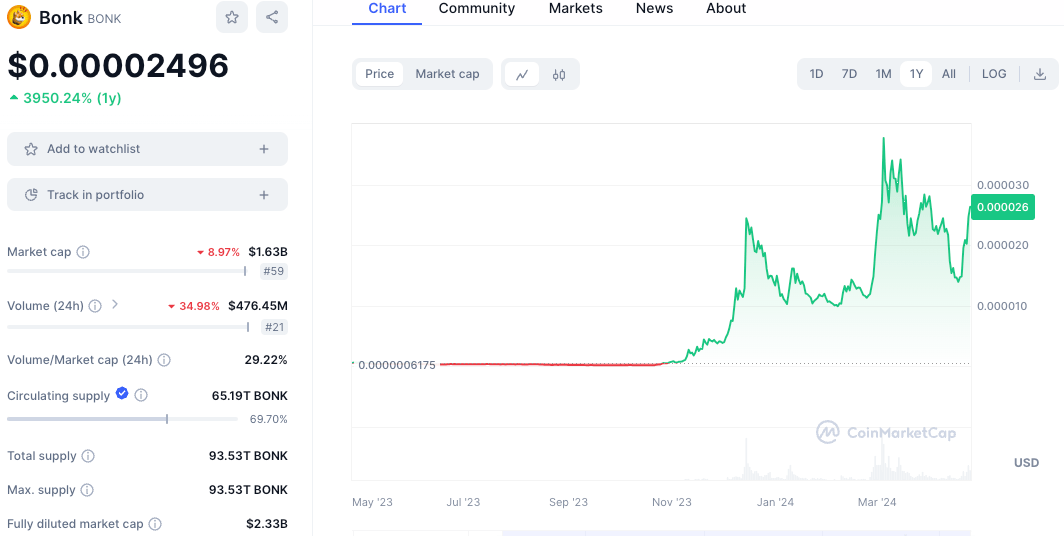Image resolution: width=1064 pixels, height=536 pixels.
Task: Open the share icon button
Action: point(272,17)
